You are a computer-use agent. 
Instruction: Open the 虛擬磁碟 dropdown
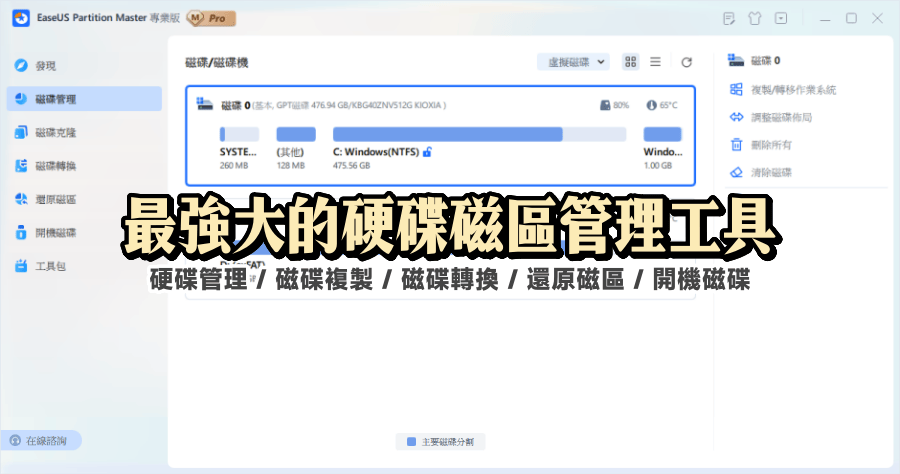pyautogui.click(x=573, y=62)
